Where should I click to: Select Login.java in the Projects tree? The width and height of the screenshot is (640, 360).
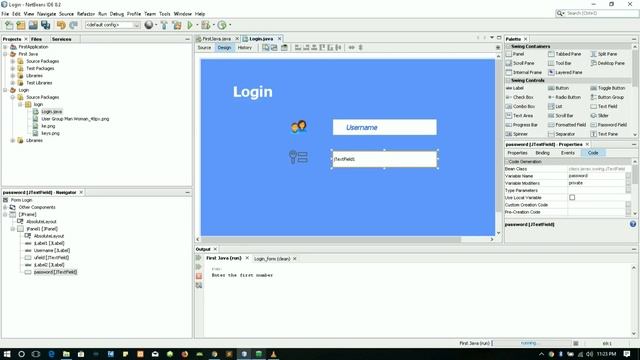tap(52, 111)
